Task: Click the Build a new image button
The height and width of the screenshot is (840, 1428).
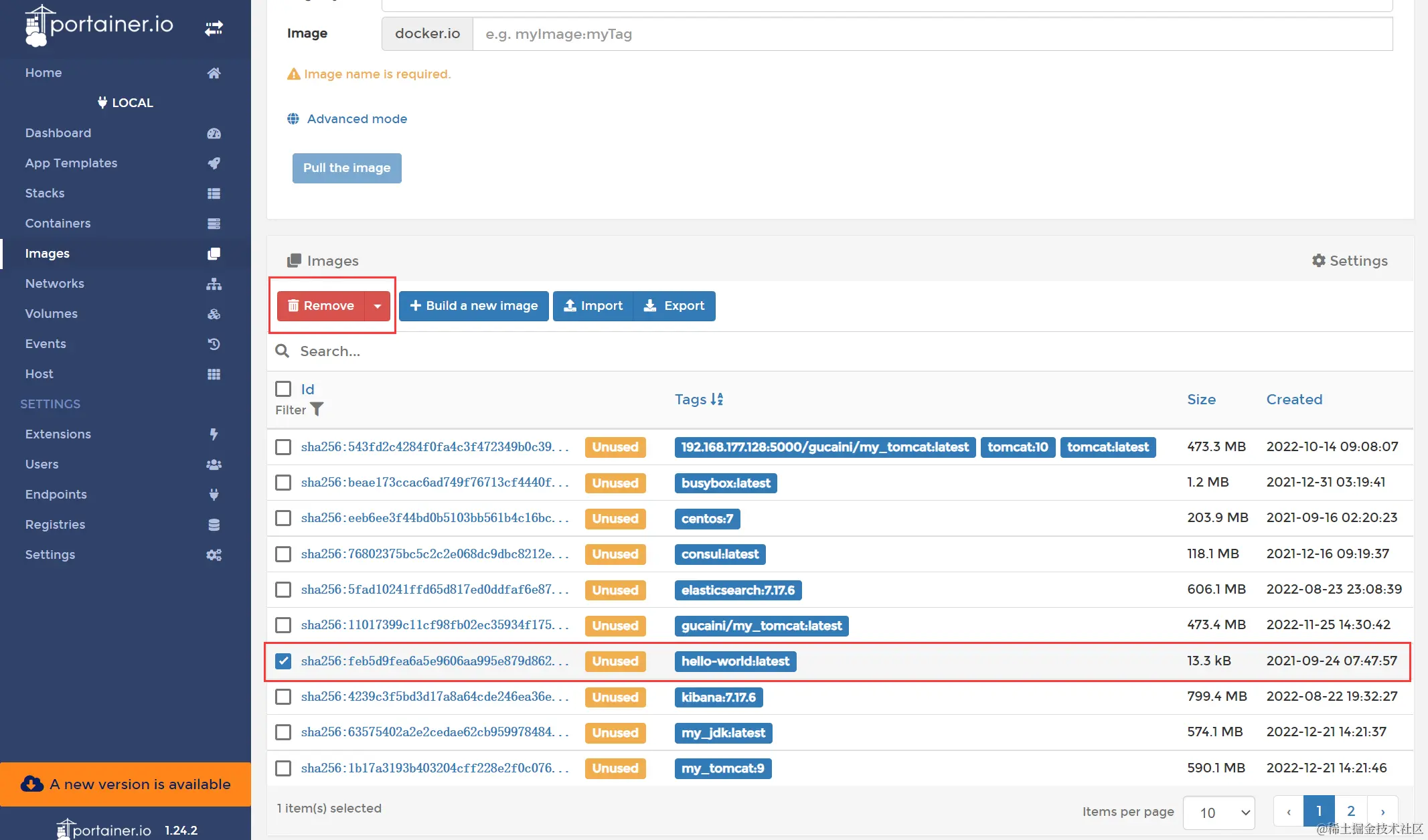Action: (x=473, y=306)
